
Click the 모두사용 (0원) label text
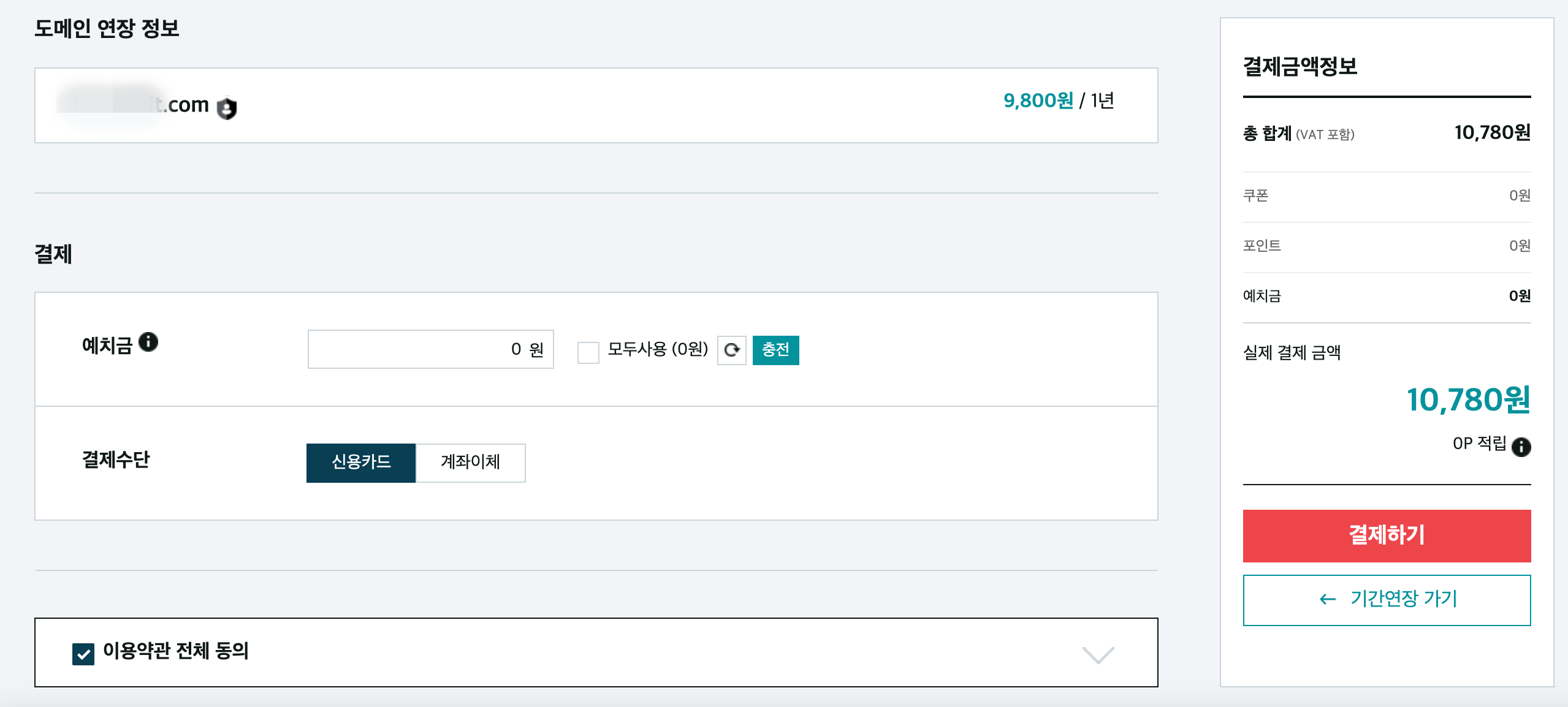tap(658, 349)
